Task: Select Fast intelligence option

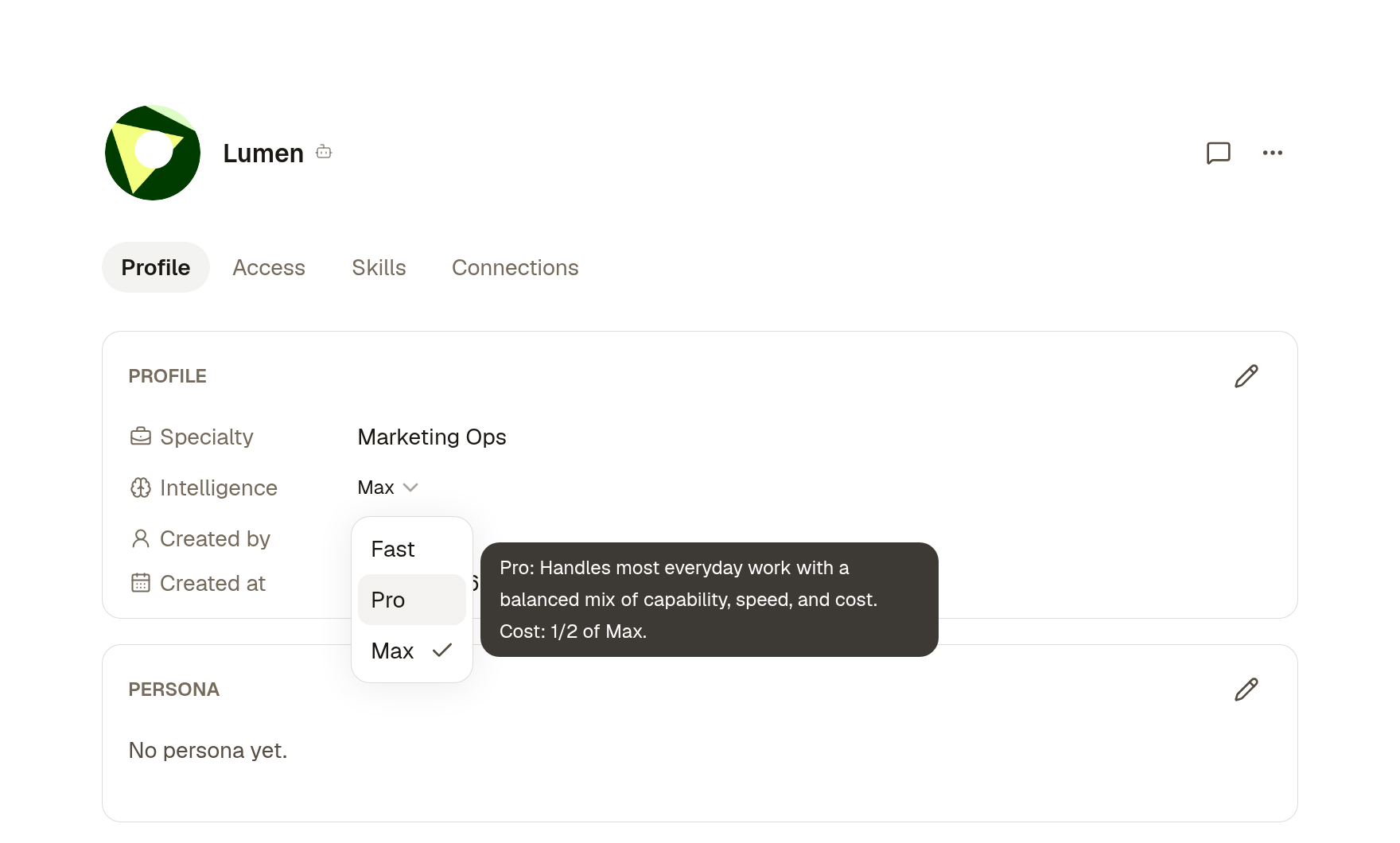Action: coord(412,549)
